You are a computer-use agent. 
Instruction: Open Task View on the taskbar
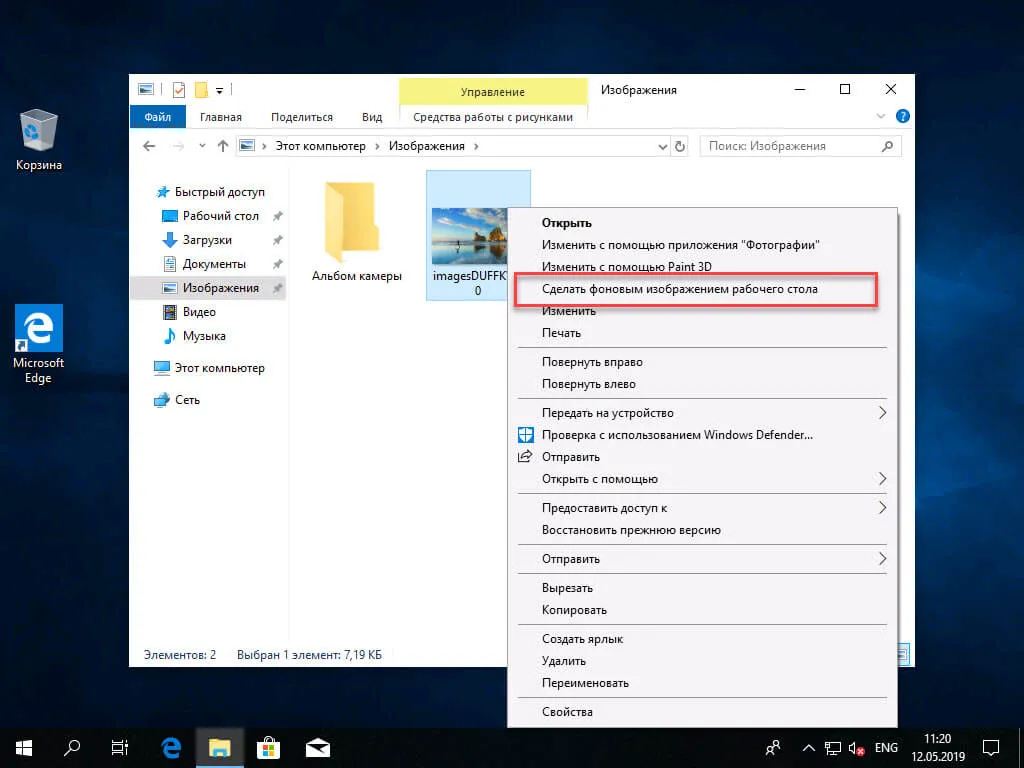[x=120, y=748]
